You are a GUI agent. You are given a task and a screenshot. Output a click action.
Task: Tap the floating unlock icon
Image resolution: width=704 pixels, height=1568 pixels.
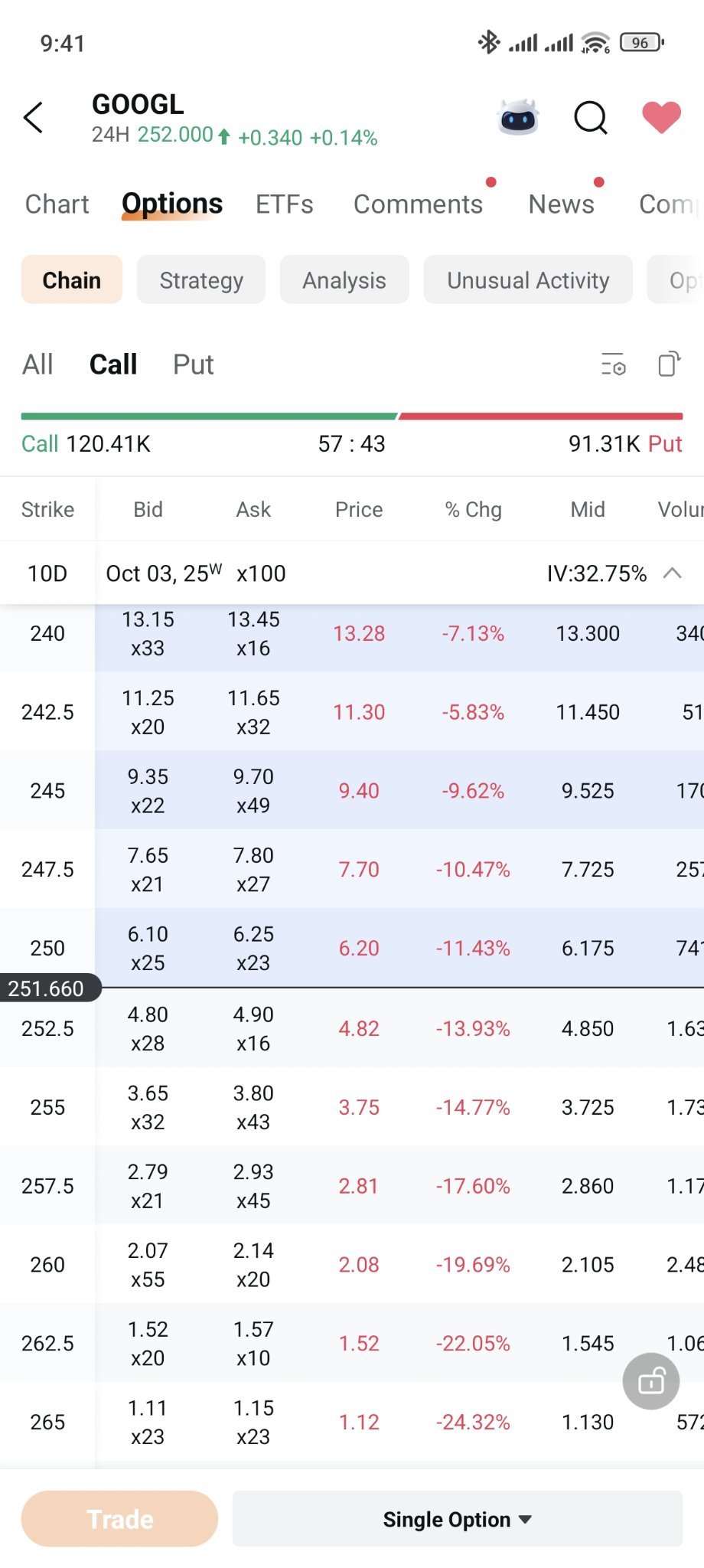(651, 1381)
